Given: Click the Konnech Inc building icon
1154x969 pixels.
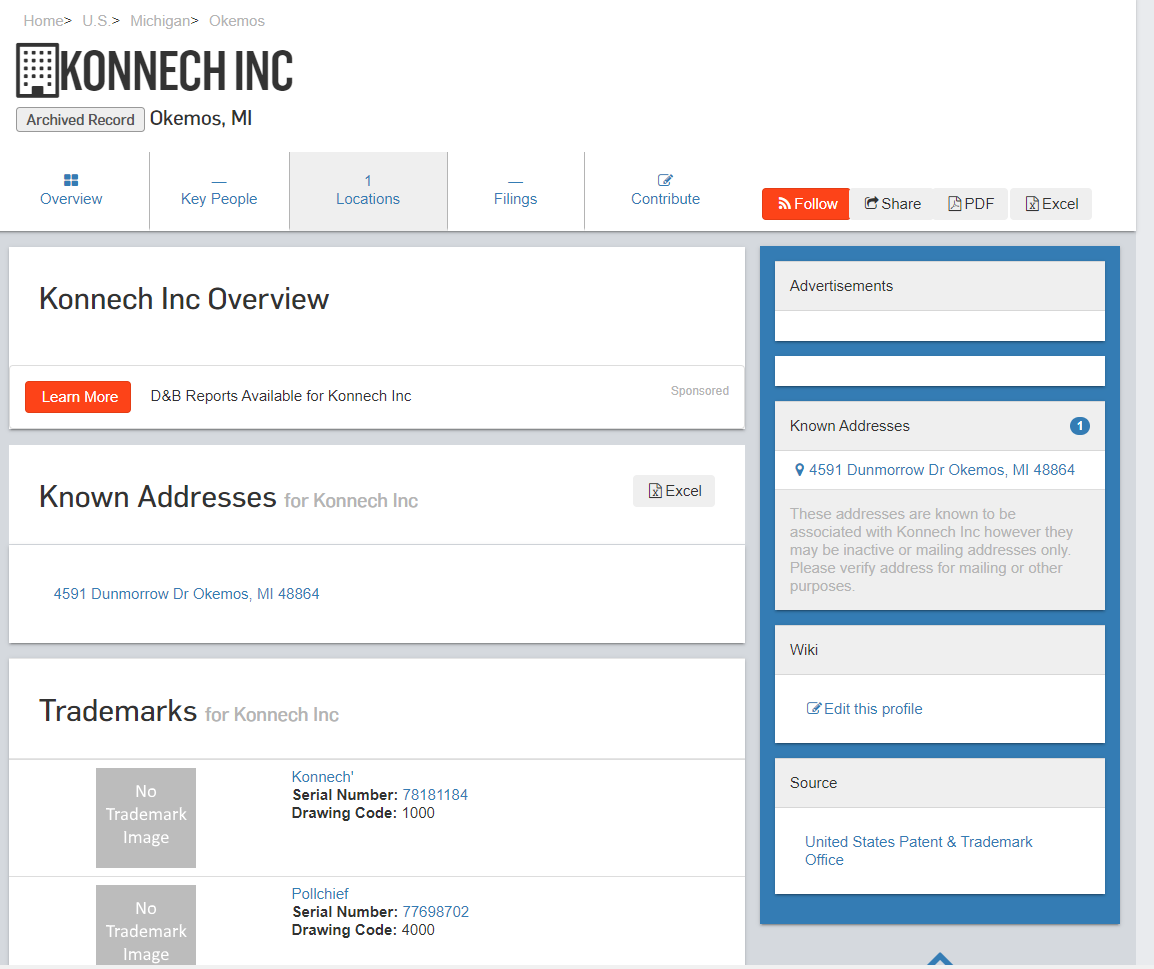Looking at the screenshot, I should point(37,71).
